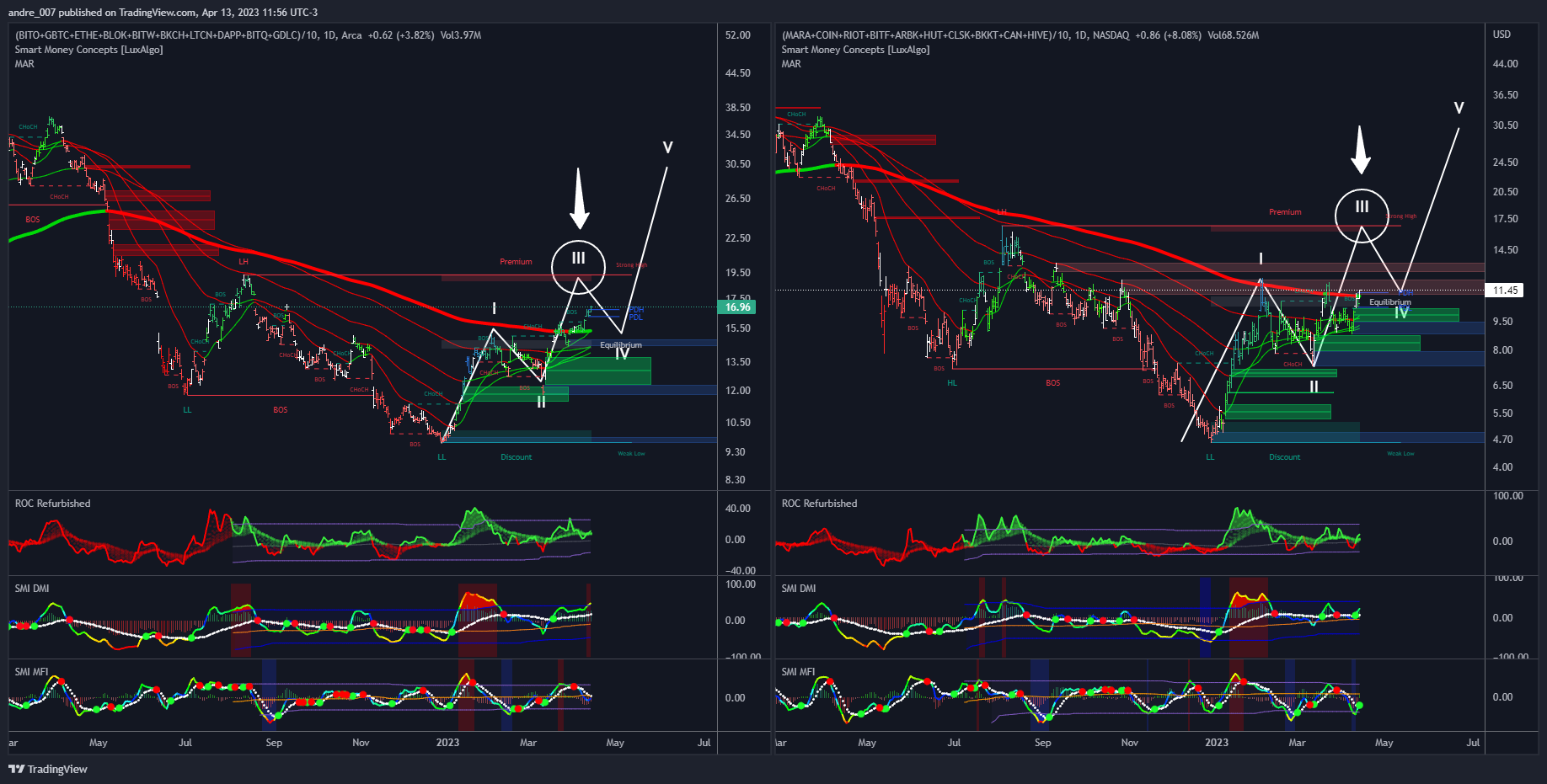Click the MAR indicator label in right chart
This screenshot has width=1547, height=784.
(x=791, y=64)
